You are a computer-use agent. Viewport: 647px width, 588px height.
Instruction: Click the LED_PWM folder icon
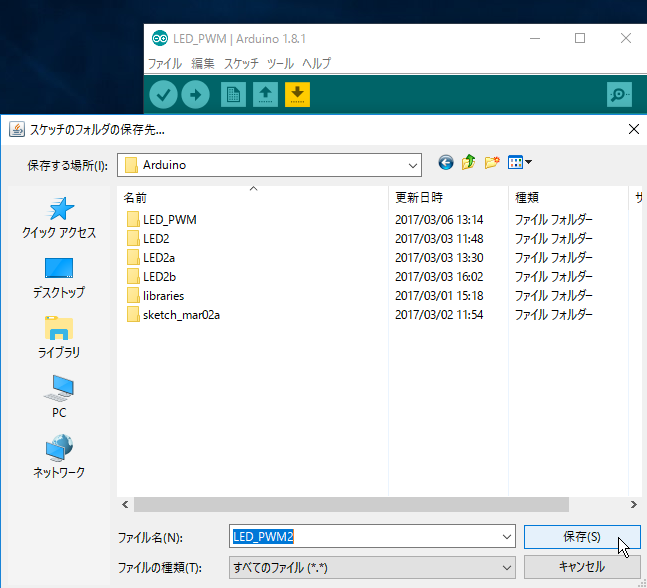click(133, 220)
